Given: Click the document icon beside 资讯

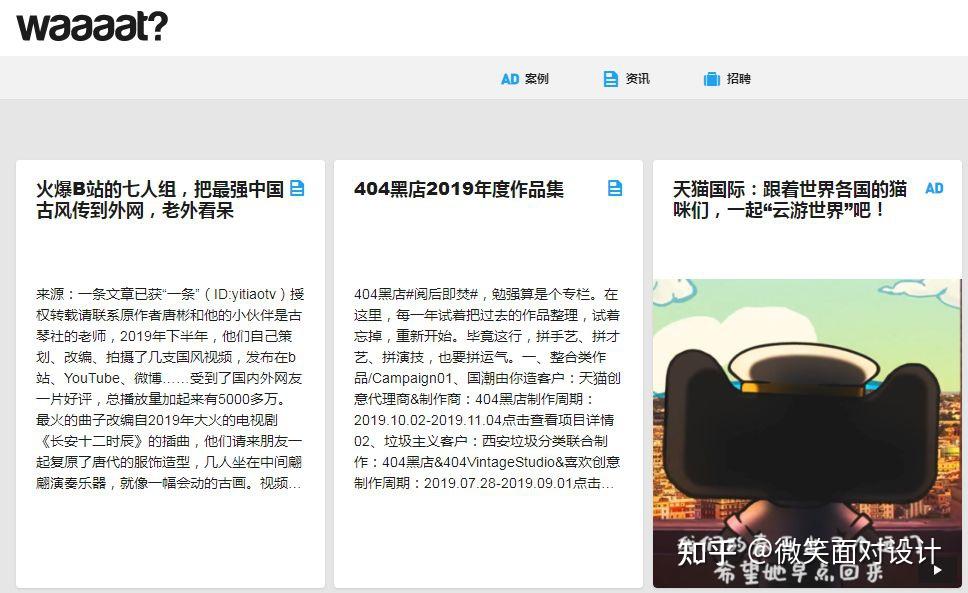Looking at the screenshot, I should point(611,79).
